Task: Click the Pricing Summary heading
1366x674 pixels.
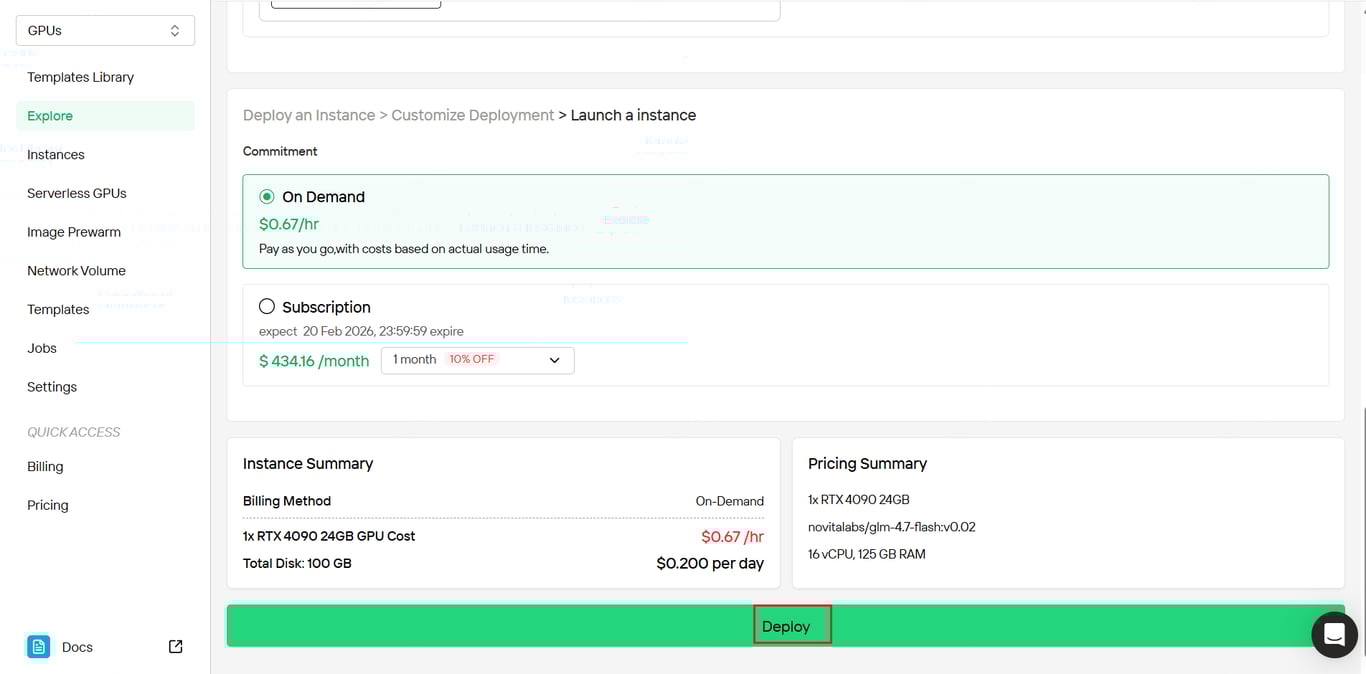Action: tap(867, 464)
